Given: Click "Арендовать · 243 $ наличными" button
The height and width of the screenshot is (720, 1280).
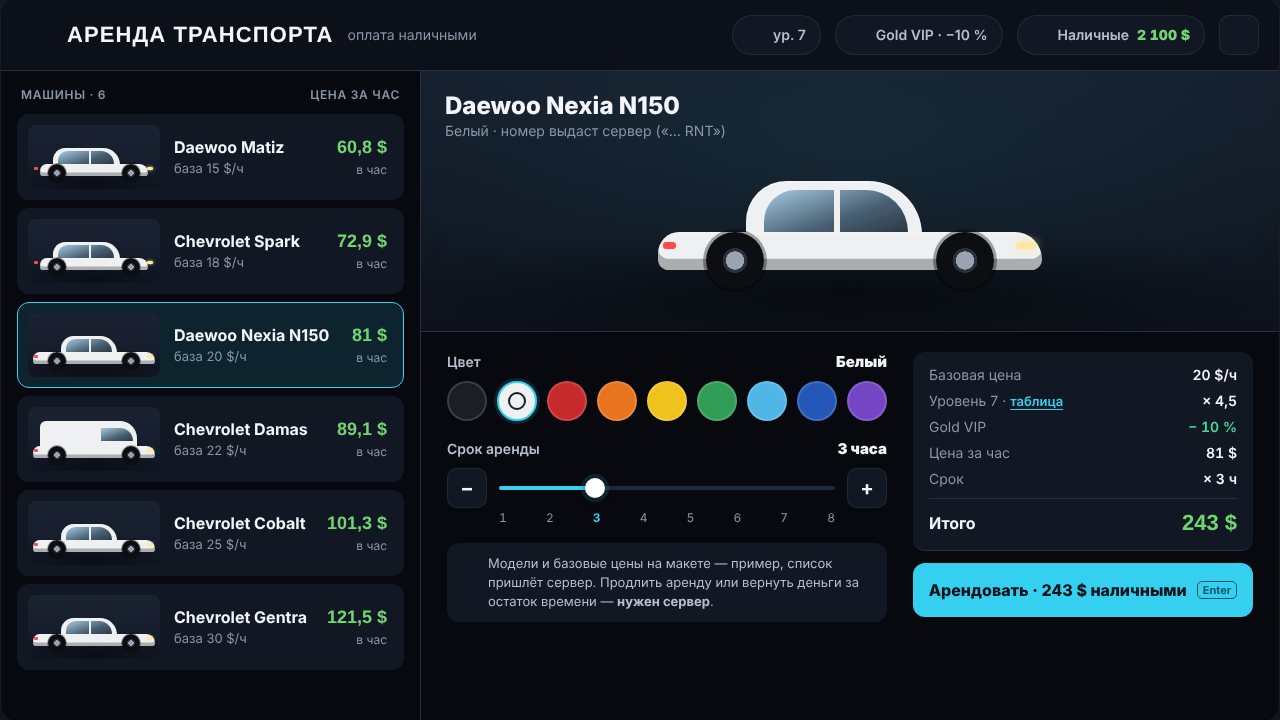Looking at the screenshot, I should [x=1083, y=590].
